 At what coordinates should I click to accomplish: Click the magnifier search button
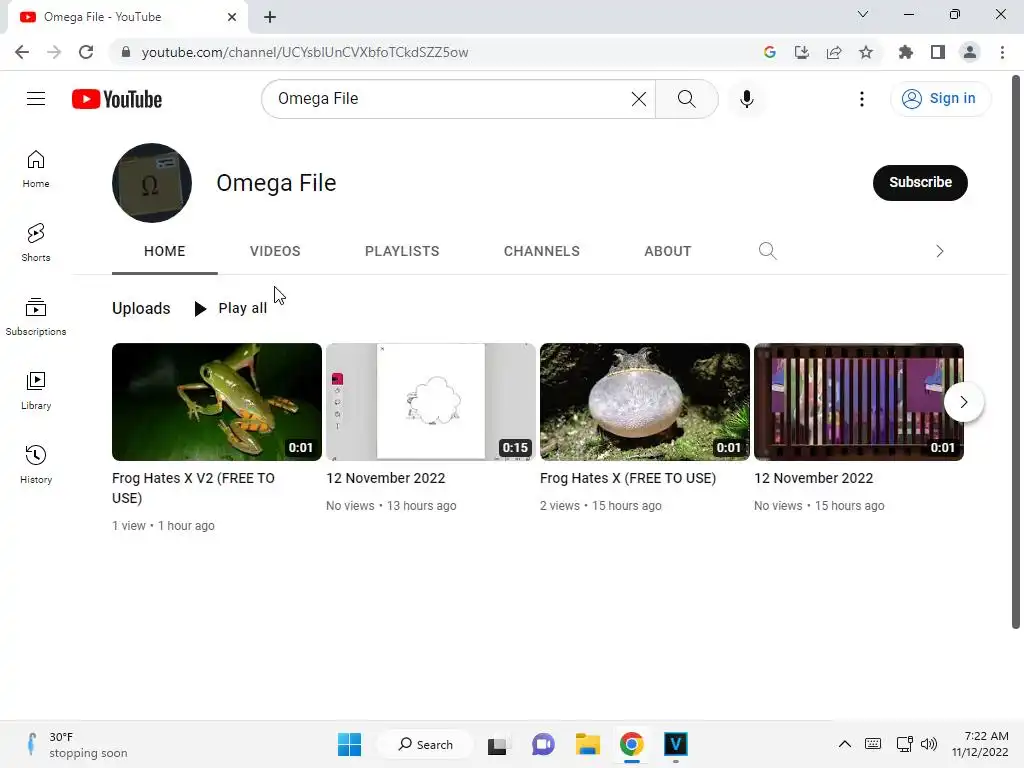coord(686,99)
